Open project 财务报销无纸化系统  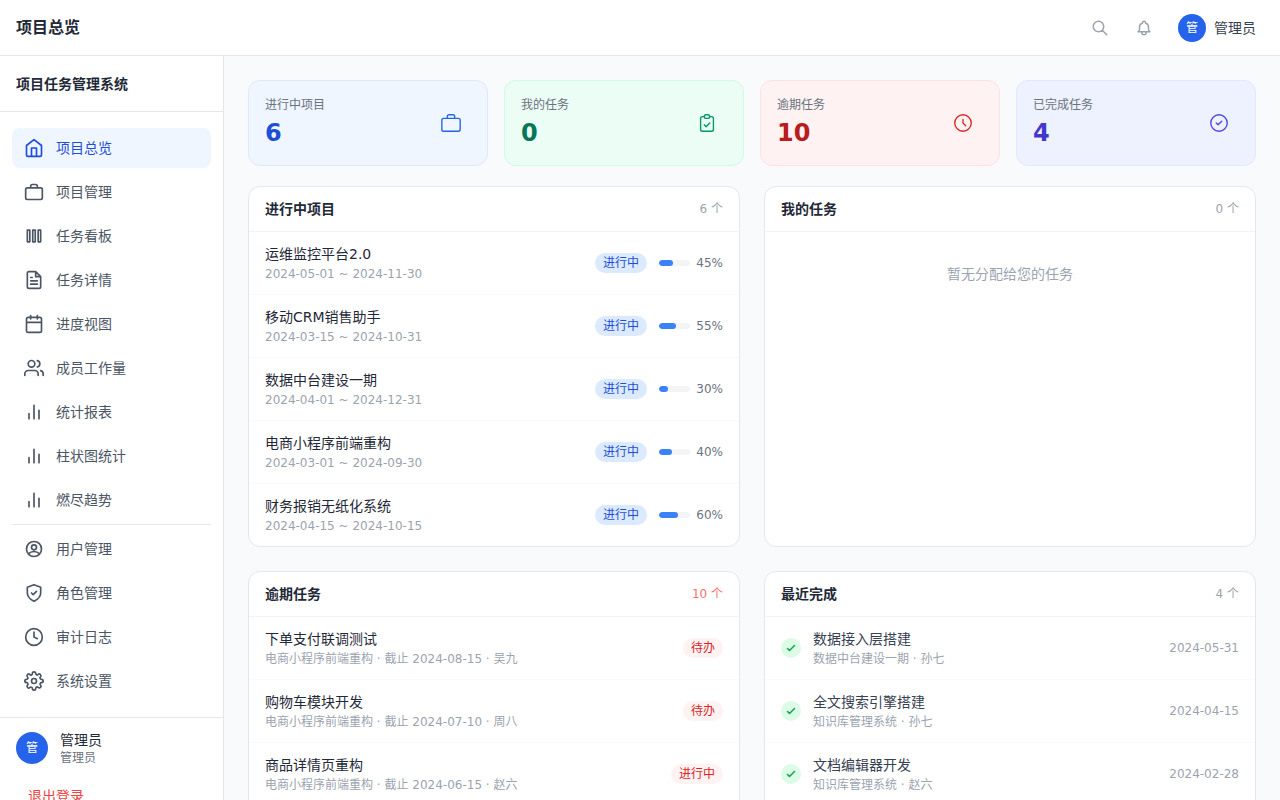pos(494,515)
